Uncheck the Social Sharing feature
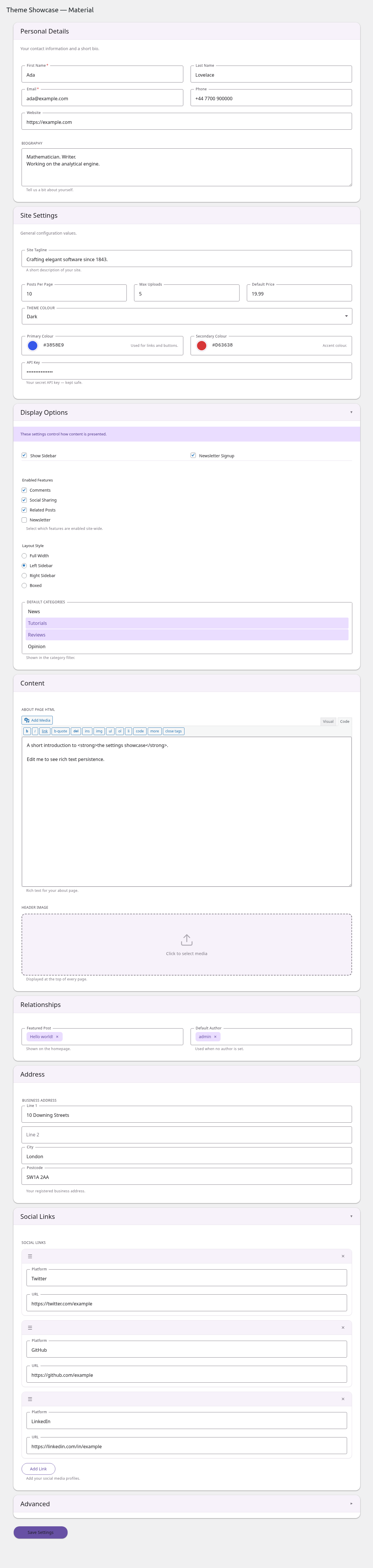 (x=24, y=500)
